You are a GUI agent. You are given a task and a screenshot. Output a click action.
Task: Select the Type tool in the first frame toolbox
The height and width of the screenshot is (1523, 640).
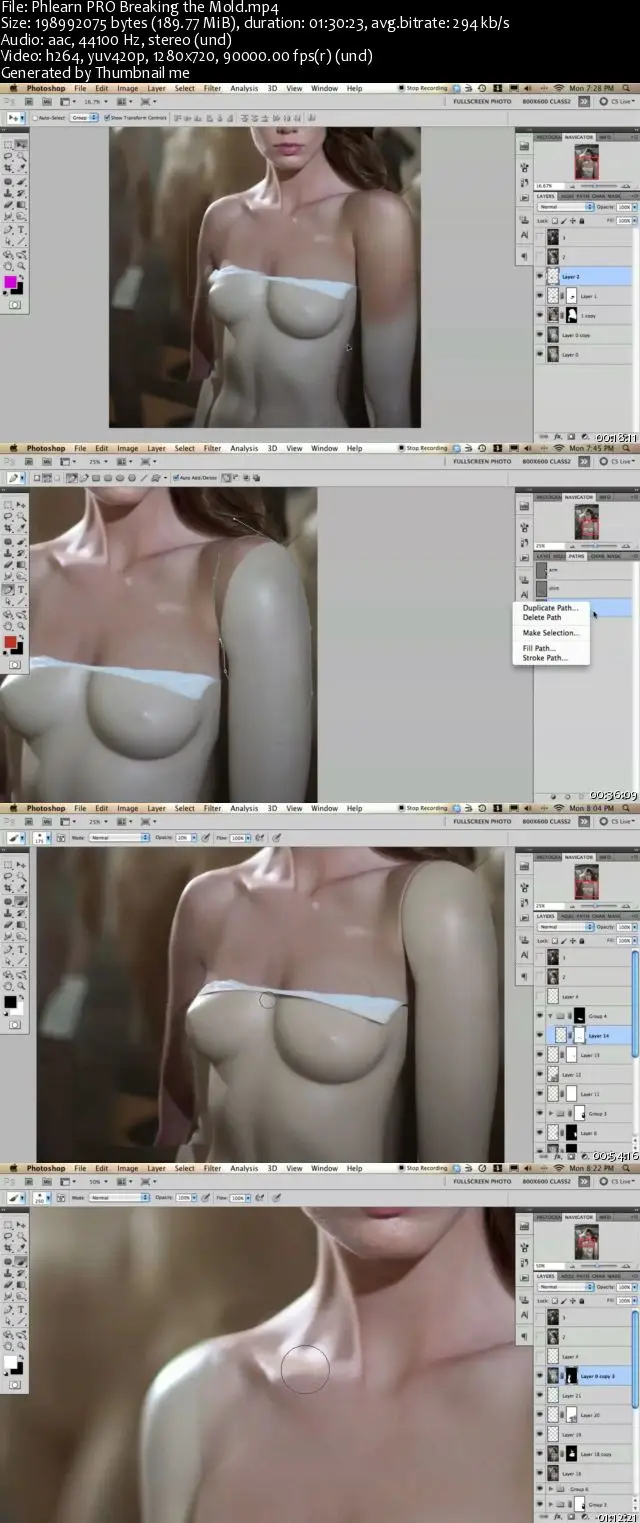coord(21,230)
